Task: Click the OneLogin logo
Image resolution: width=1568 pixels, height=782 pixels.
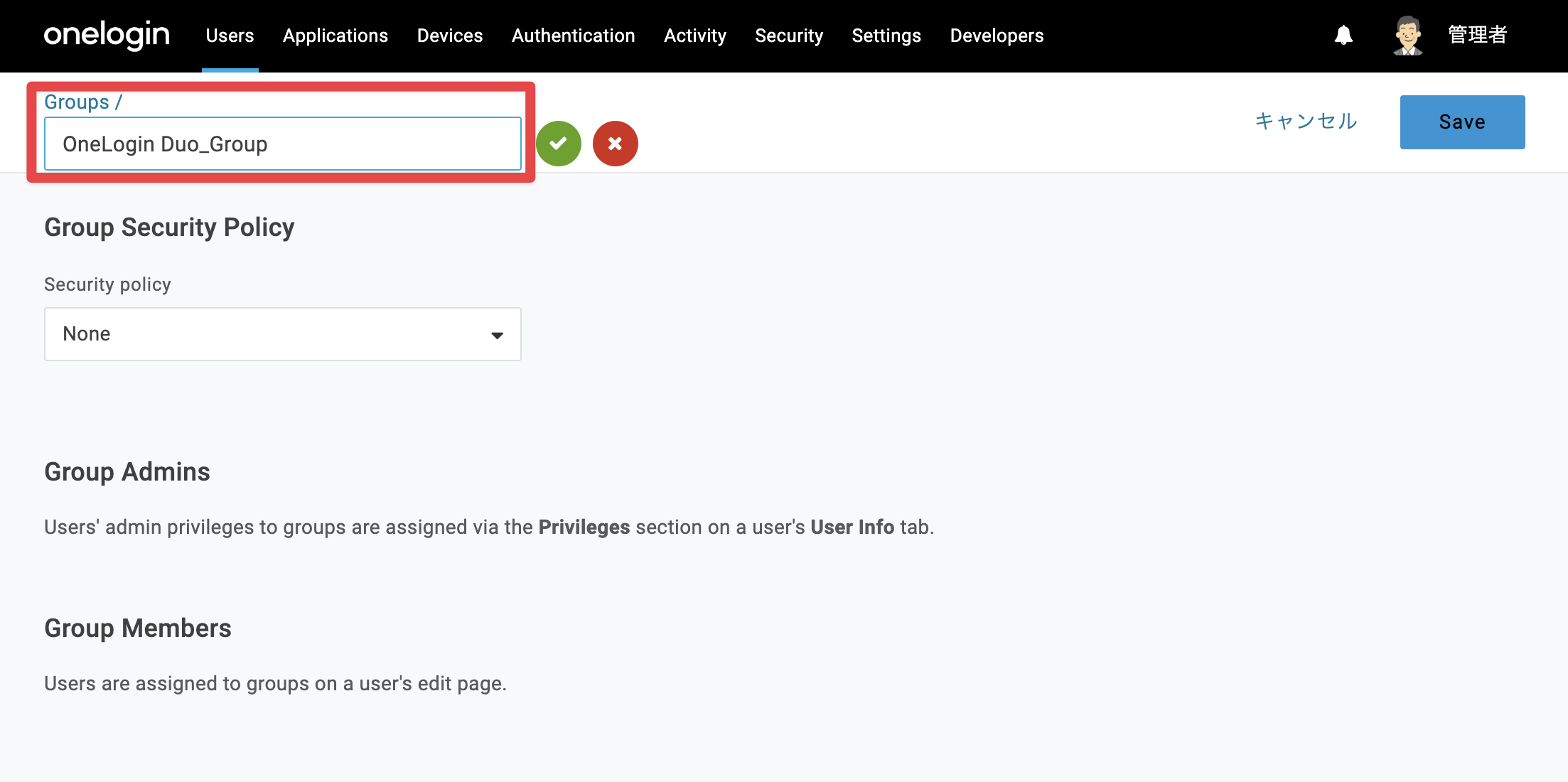Action: [107, 35]
